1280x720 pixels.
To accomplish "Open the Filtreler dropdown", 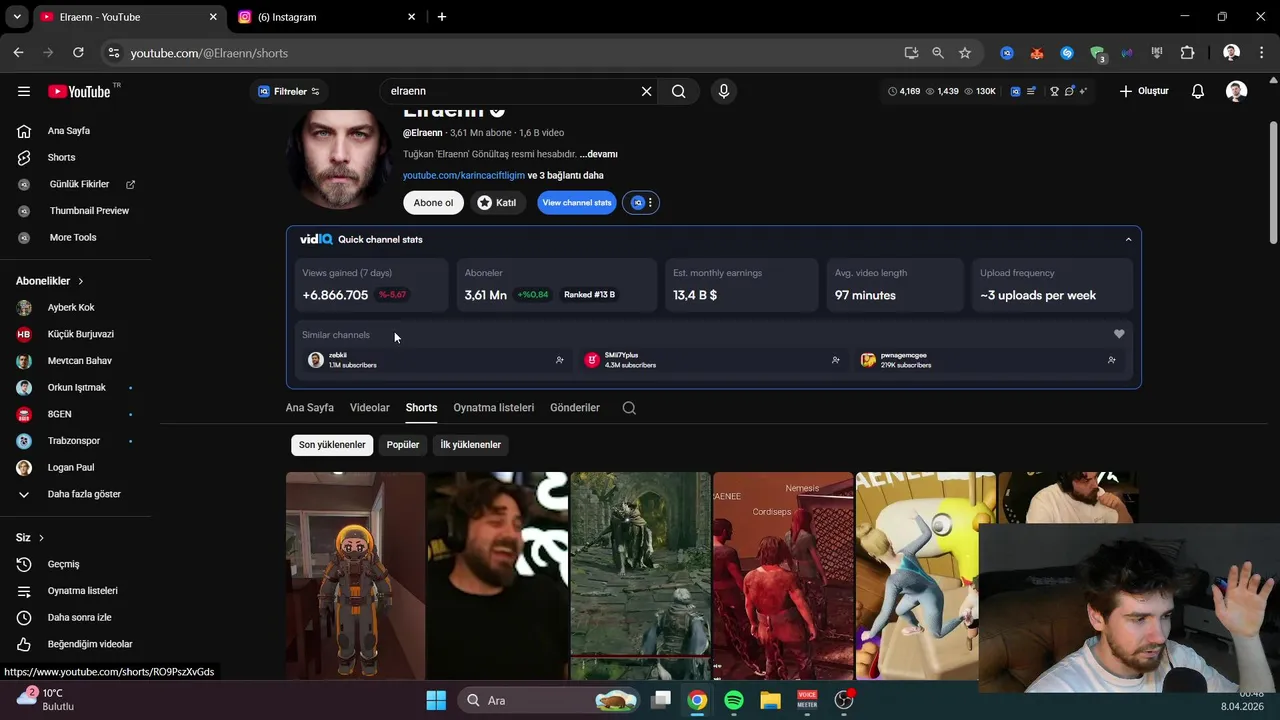I will point(289,91).
